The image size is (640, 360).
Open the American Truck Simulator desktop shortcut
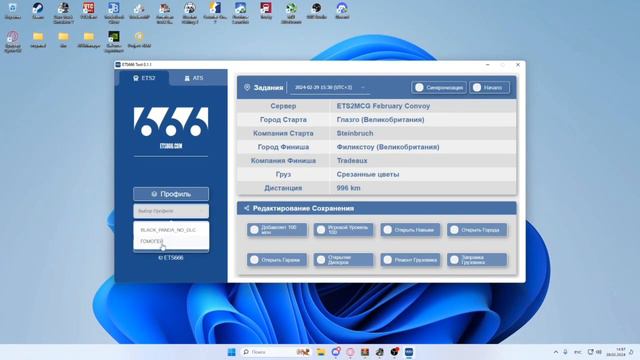coord(164,12)
